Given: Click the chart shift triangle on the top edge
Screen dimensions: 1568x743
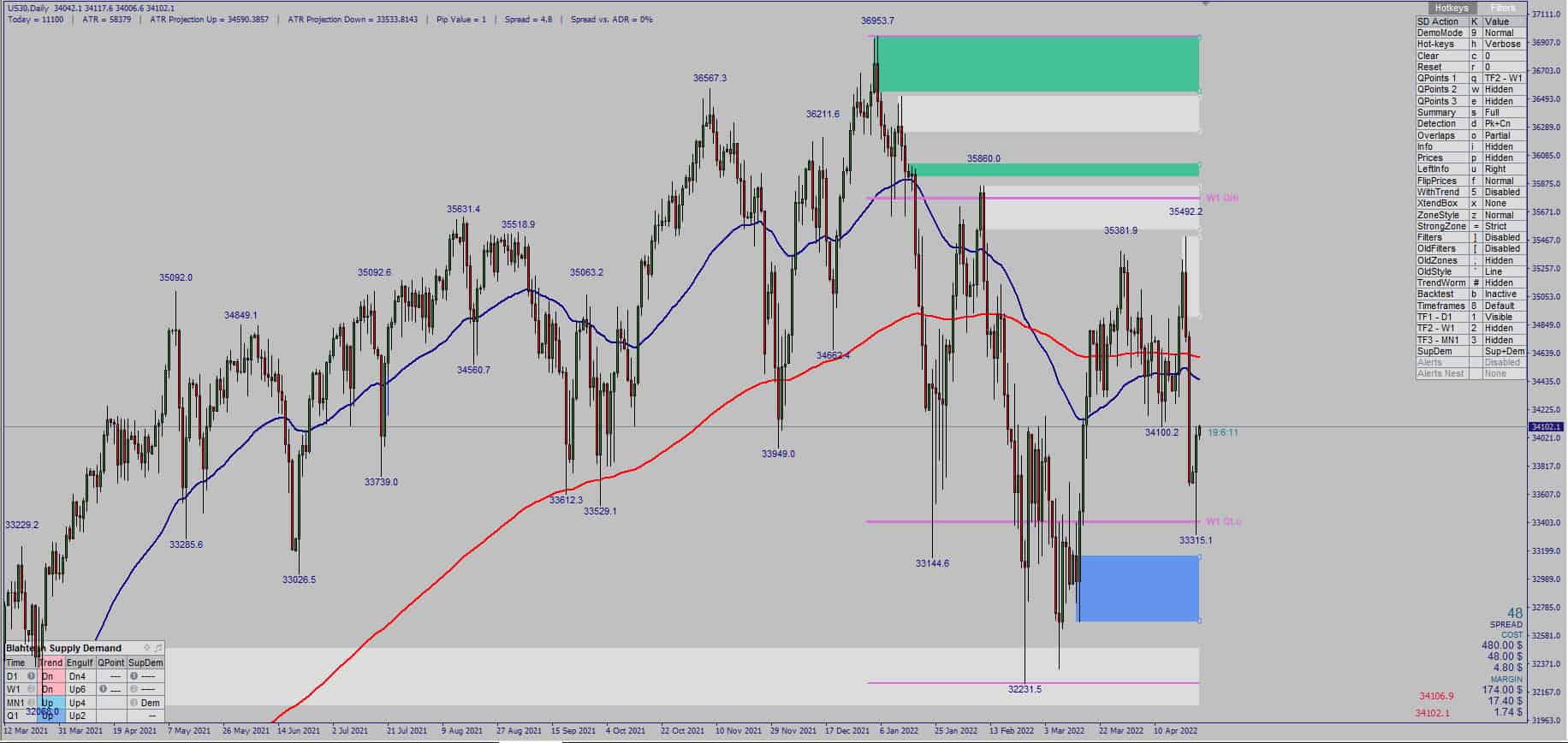Looking at the screenshot, I should [x=1206, y=3].
